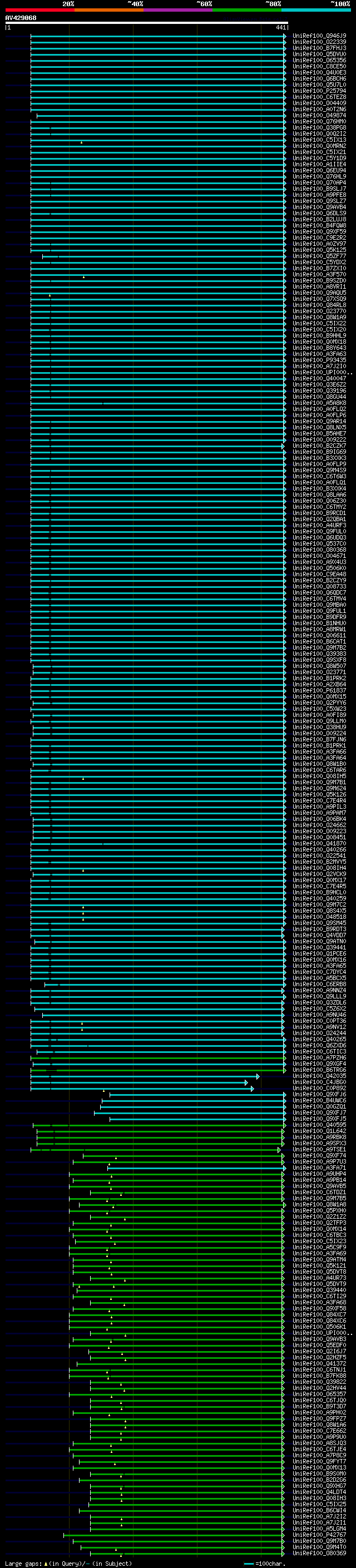
Task: Click the green ~80% identity legend segment
Action: point(247,10)
